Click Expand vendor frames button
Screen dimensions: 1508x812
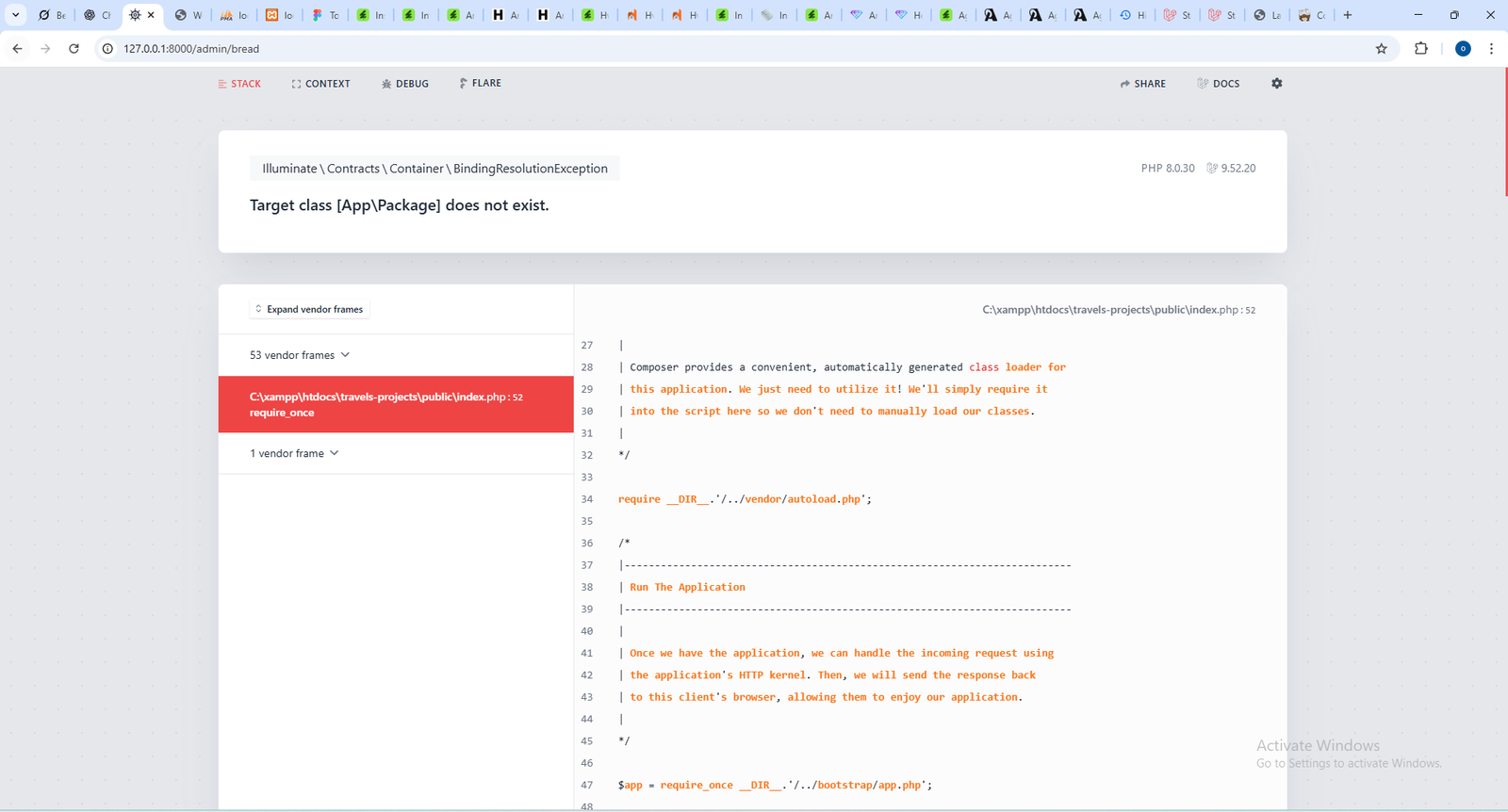pos(309,309)
